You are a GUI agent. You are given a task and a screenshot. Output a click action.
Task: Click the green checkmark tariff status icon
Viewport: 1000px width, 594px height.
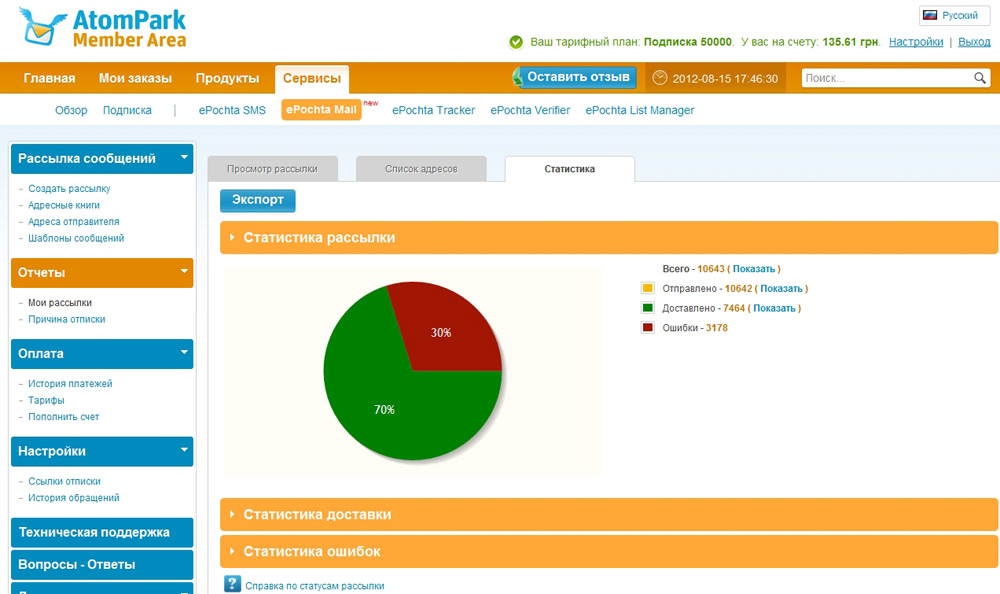click(516, 42)
